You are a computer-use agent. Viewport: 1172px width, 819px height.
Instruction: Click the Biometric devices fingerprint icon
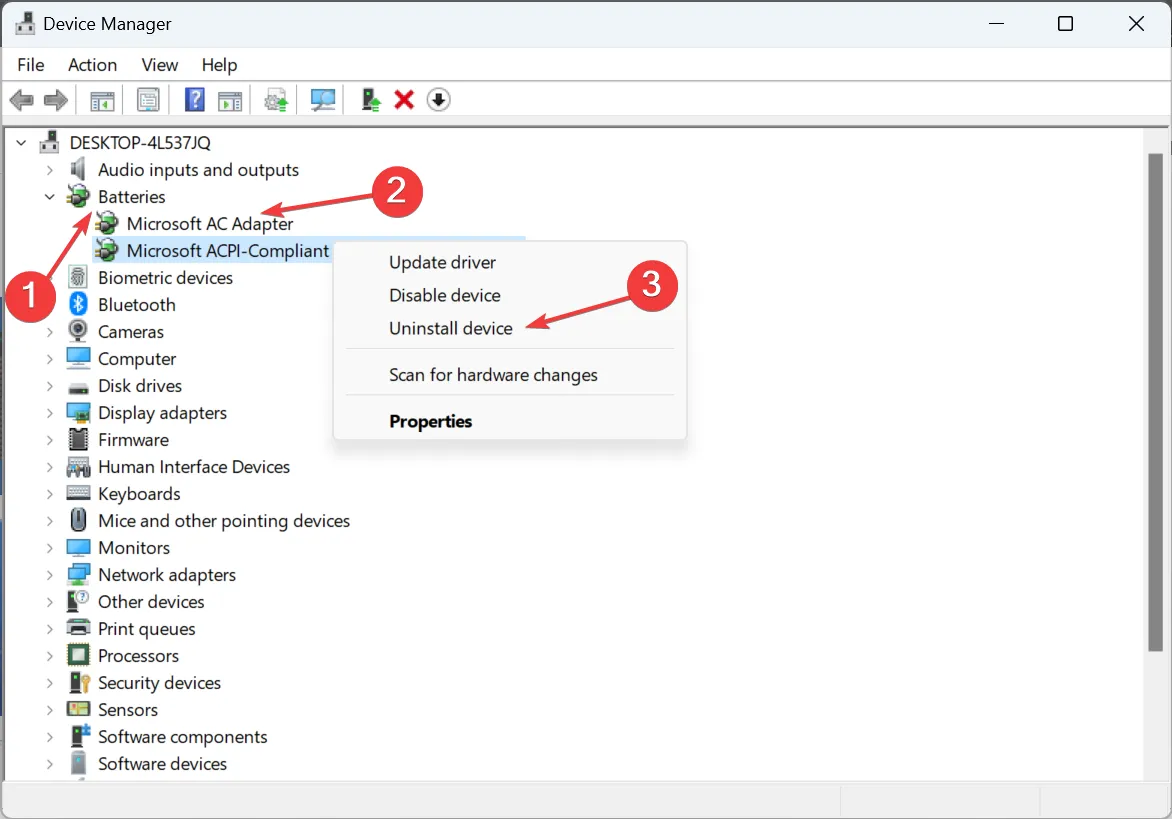78,277
